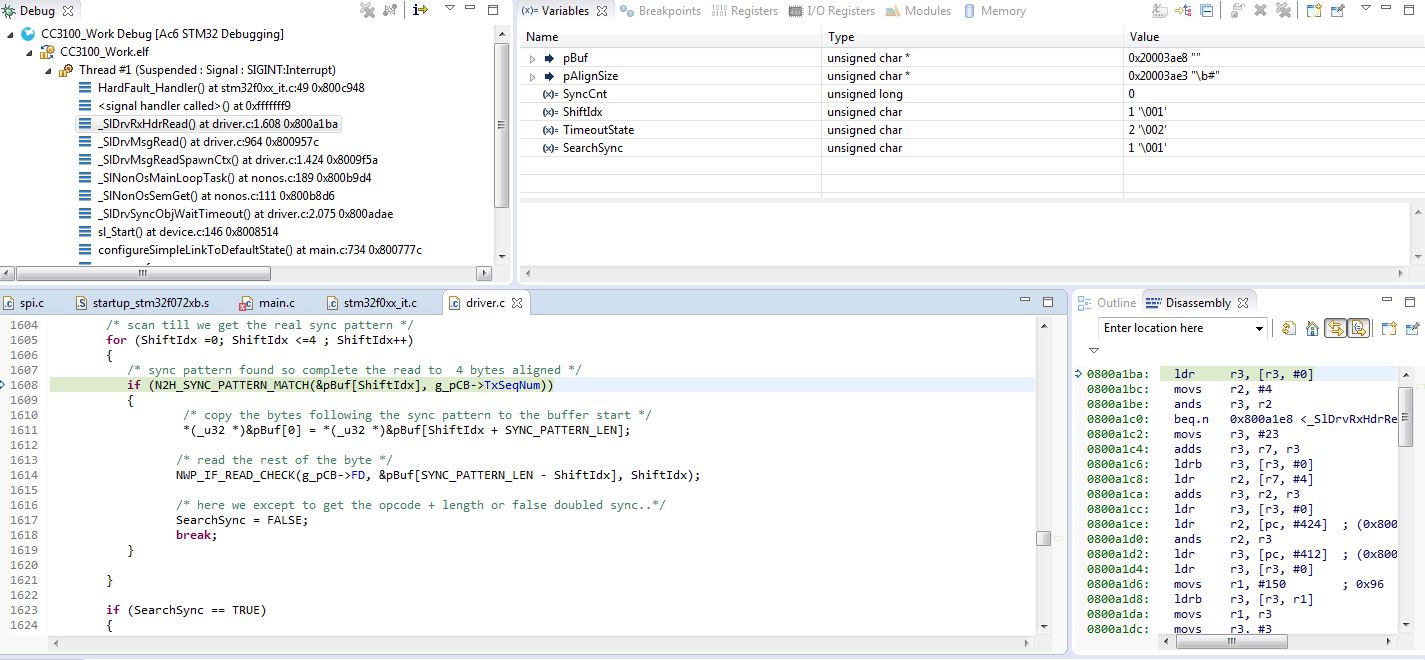Toggle Show Source button in Disassembly toolbar
The width and height of the screenshot is (1425, 660).
click(1358, 328)
